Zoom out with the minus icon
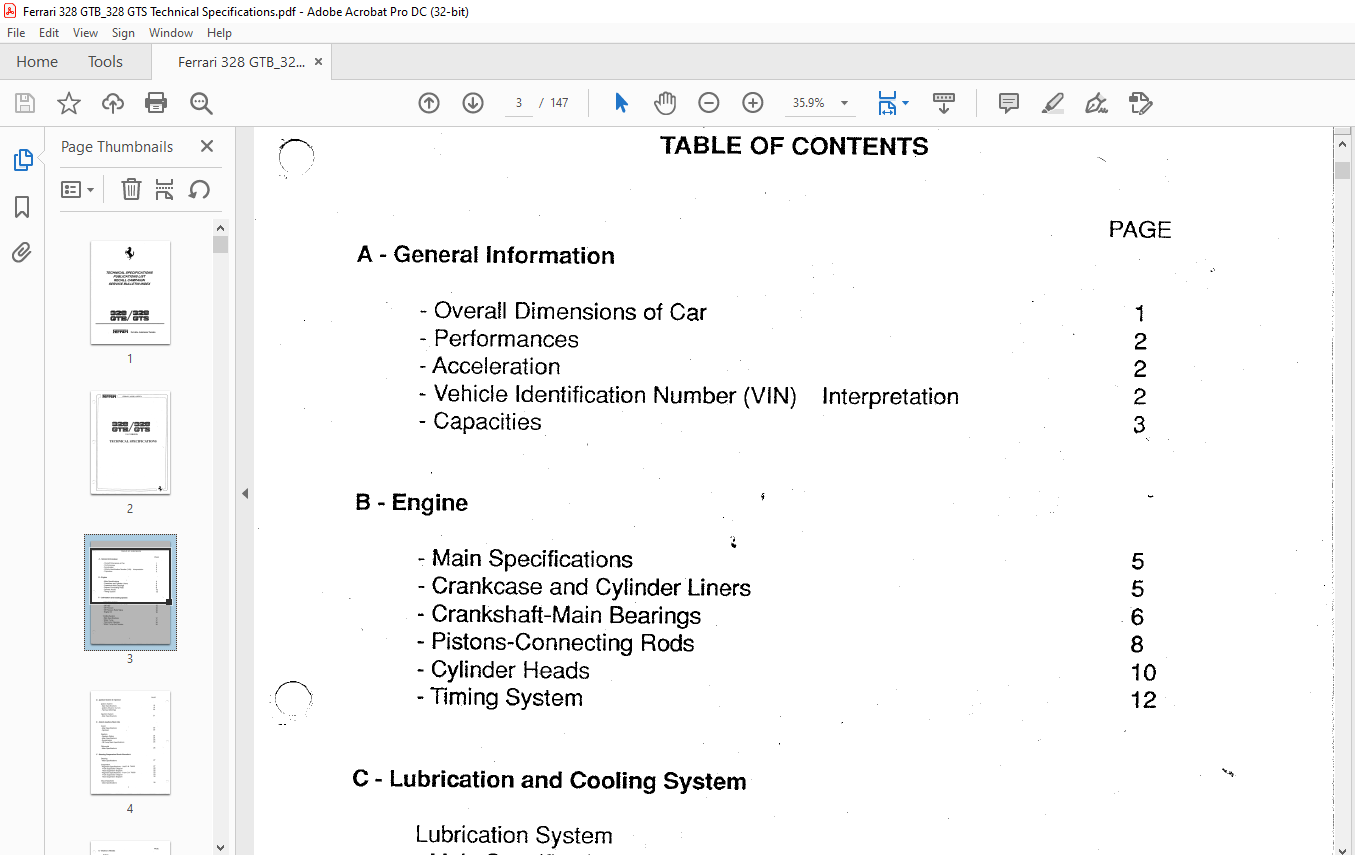The width and height of the screenshot is (1355, 855). (709, 103)
